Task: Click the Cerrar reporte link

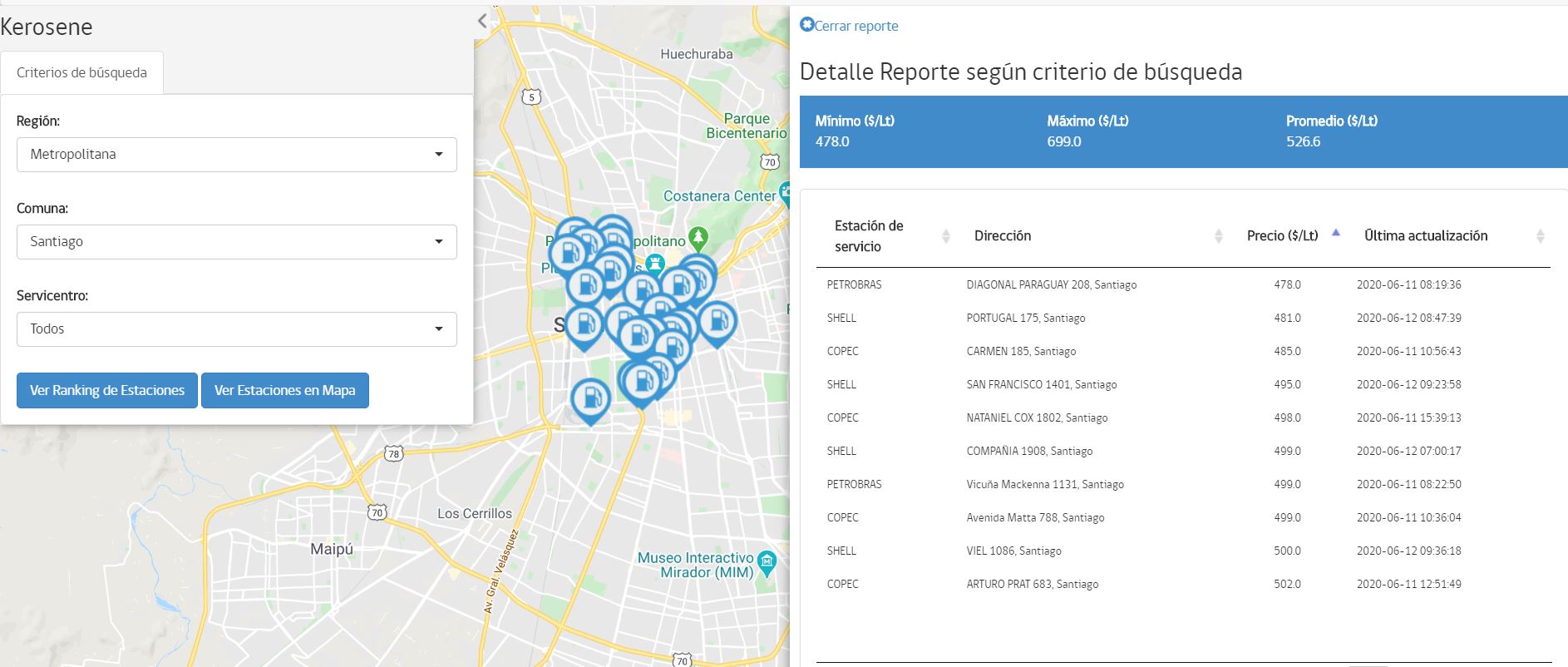Action: coord(855,26)
